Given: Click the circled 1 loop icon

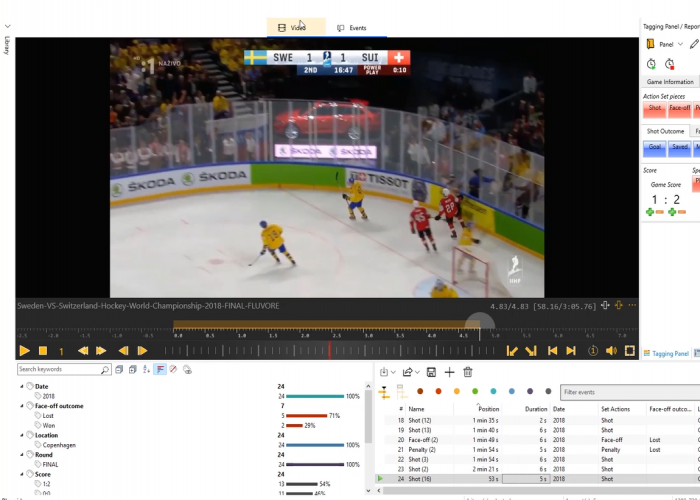Looking at the screenshot, I should 593,351.
